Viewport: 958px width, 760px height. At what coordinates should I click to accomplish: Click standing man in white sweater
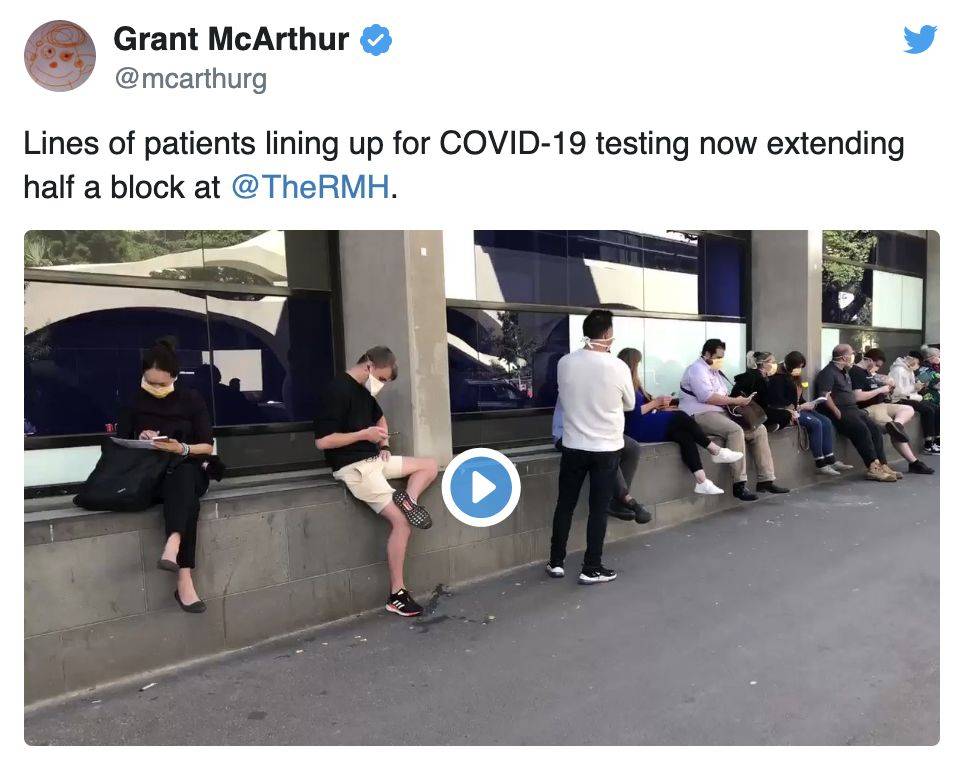tap(590, 446)
